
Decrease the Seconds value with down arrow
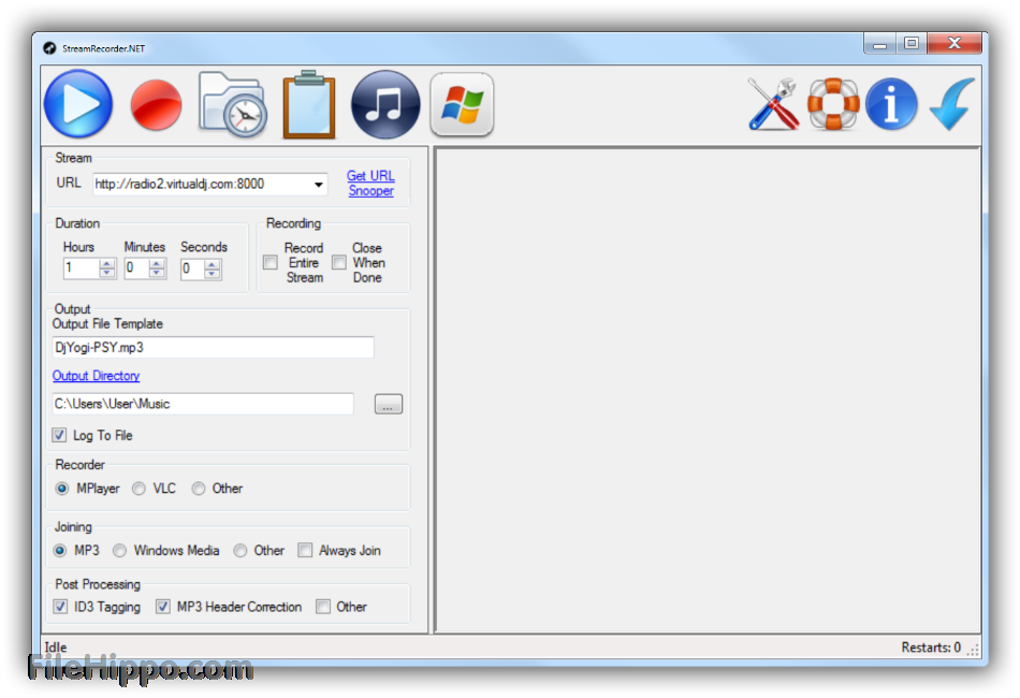(212, 273)
